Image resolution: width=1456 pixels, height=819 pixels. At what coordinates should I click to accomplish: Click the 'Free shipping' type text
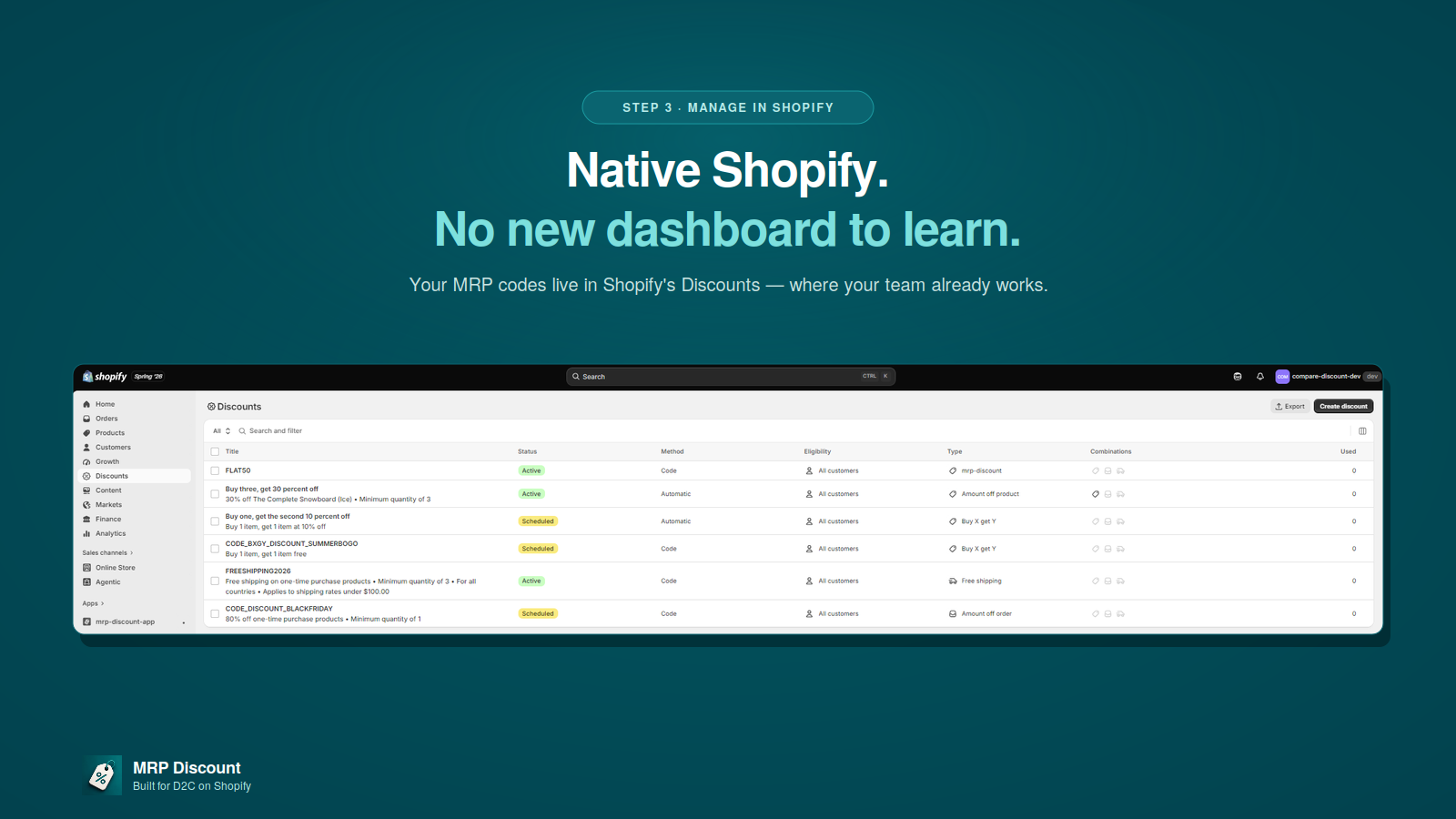(x=982, y=581)
